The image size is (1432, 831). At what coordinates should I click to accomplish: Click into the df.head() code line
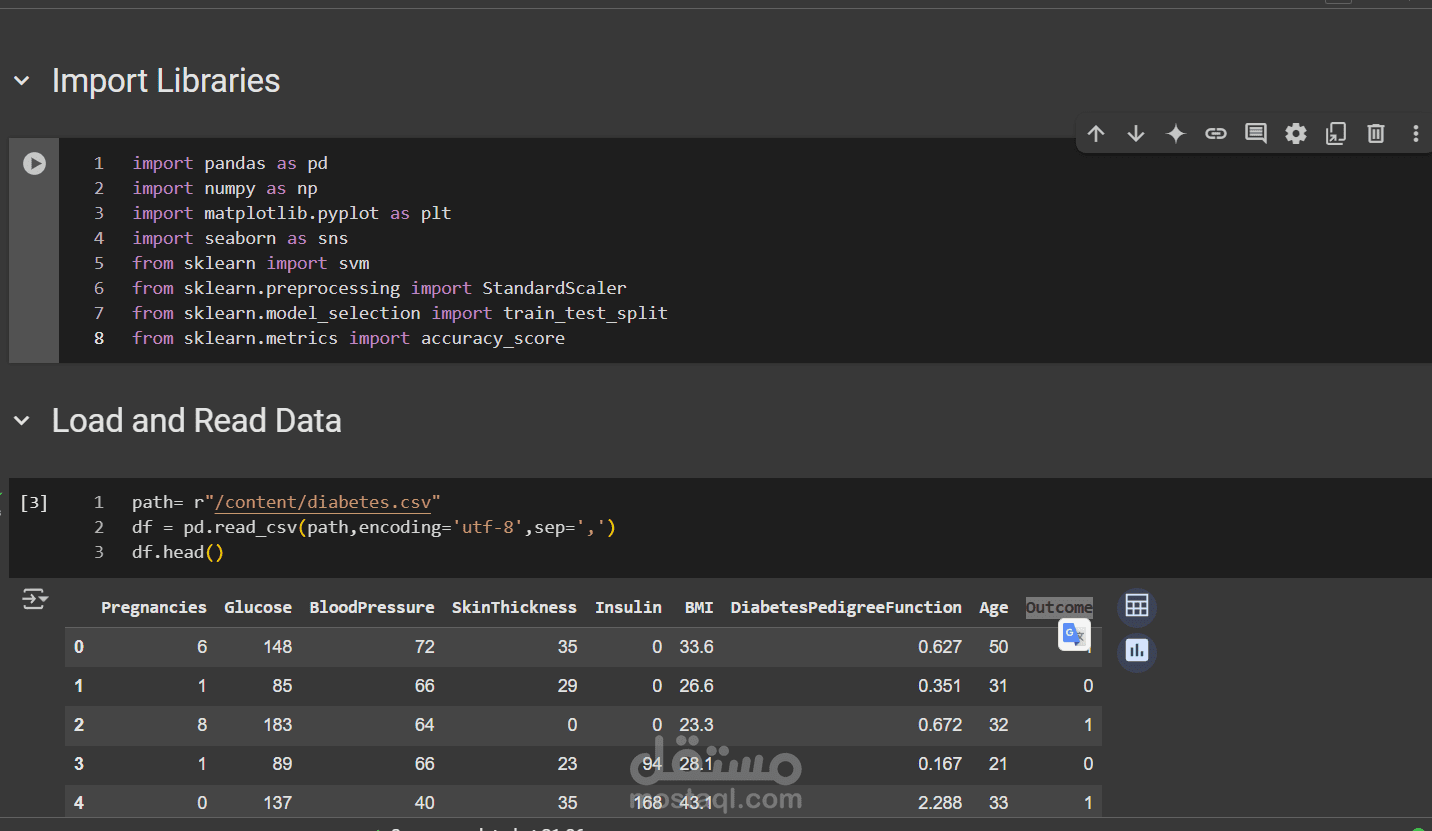(178, 552)
